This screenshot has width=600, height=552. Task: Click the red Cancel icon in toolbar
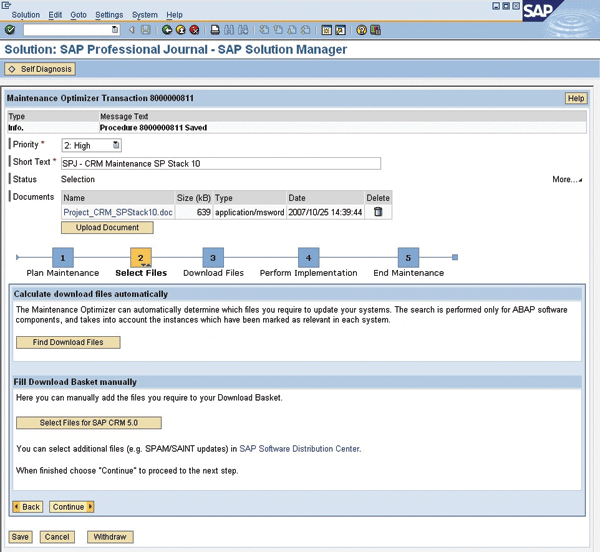coord(194,30)
